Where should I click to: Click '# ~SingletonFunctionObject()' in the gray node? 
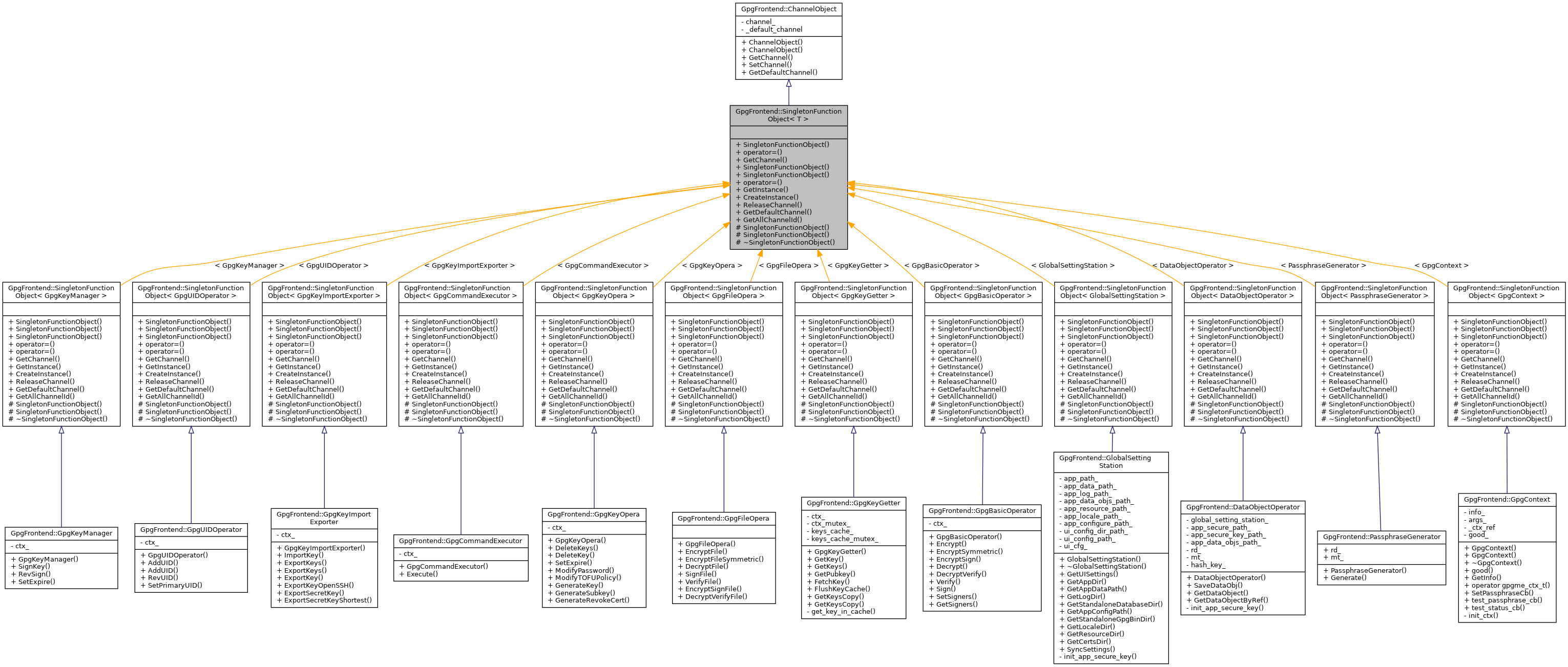coord(785,243)
